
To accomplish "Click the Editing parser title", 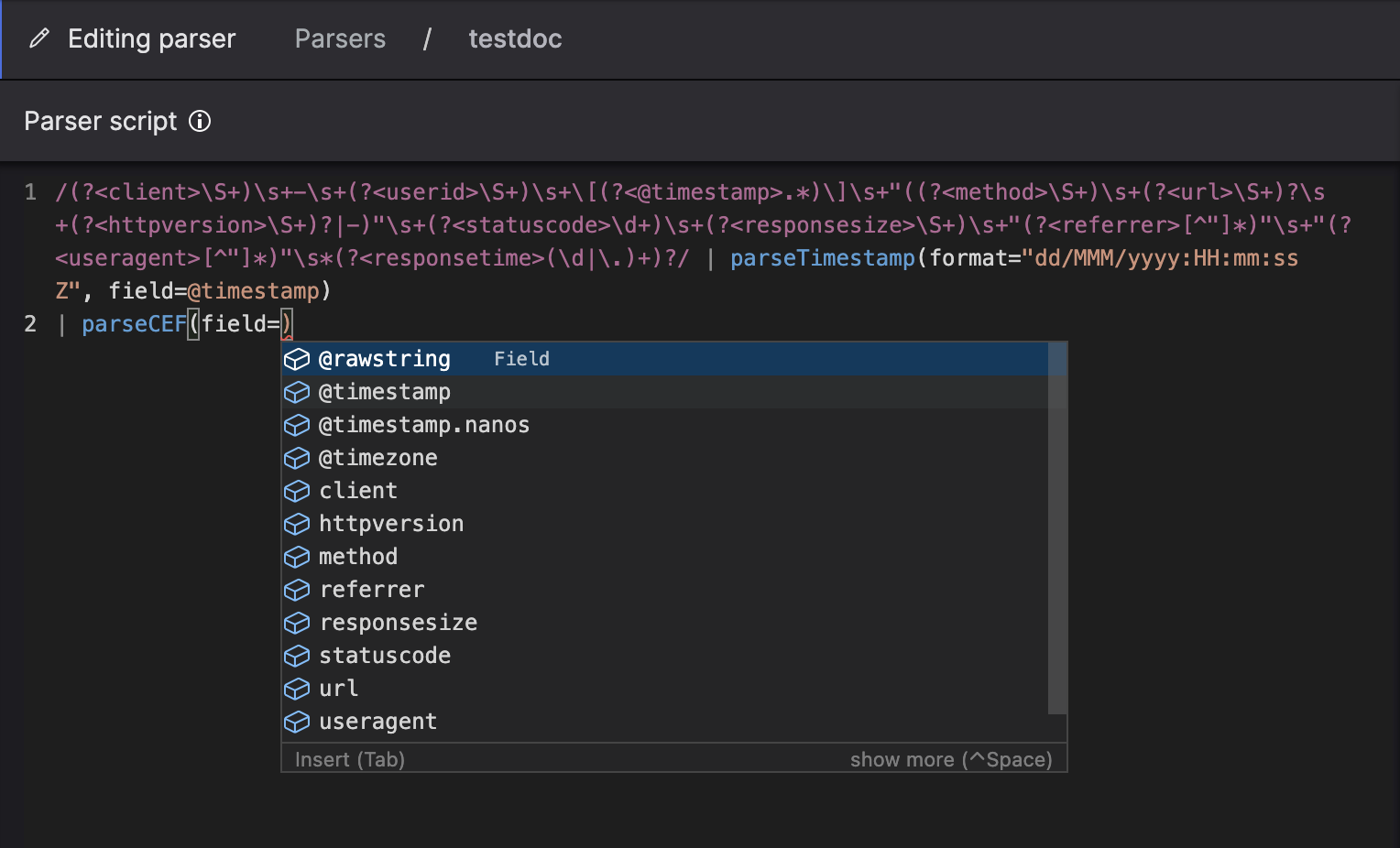I will [152, 38].
